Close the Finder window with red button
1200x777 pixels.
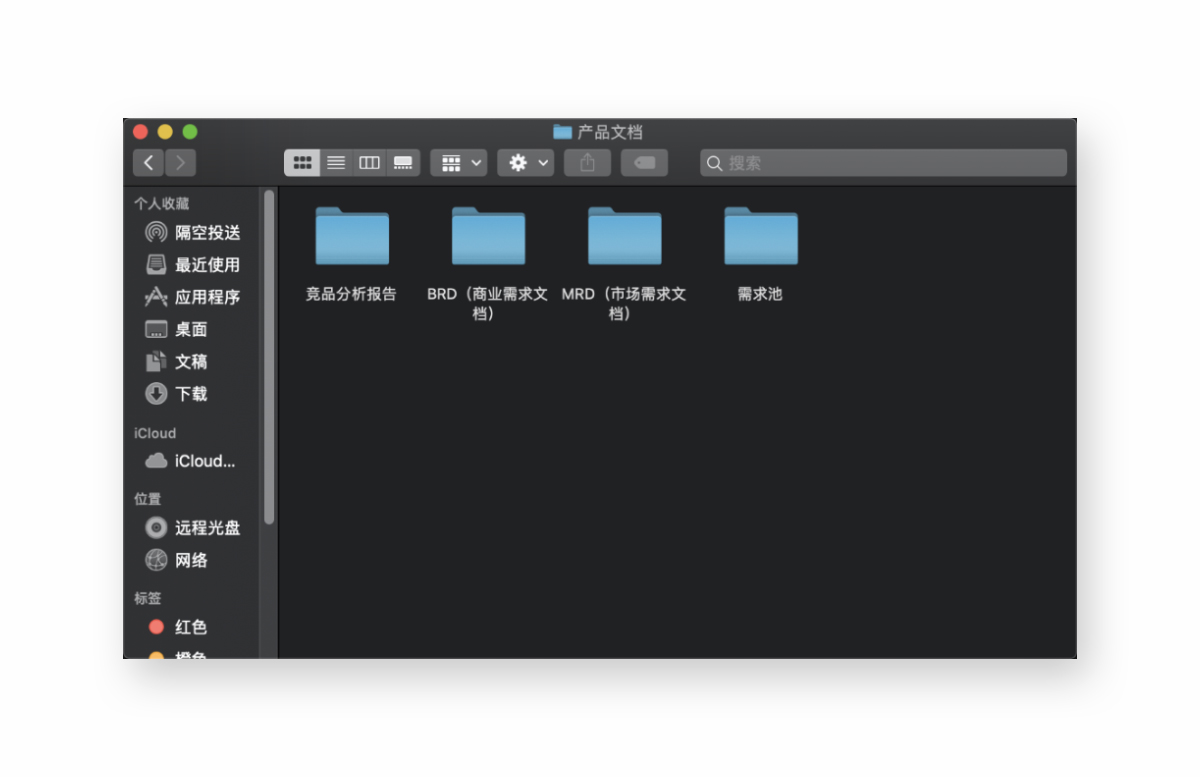140,132
